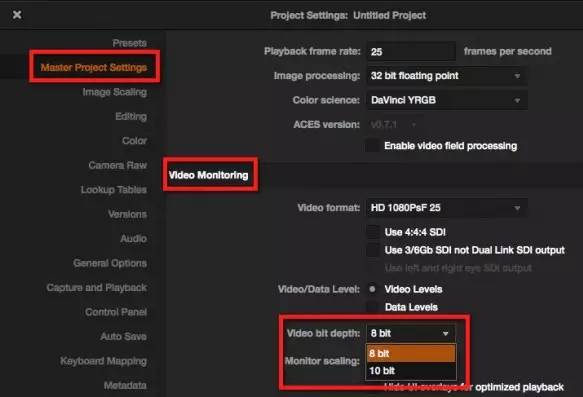This screenshot has height=397, width=583.
Task: Click the Playback frame rate field
Action: coord(411,52)
